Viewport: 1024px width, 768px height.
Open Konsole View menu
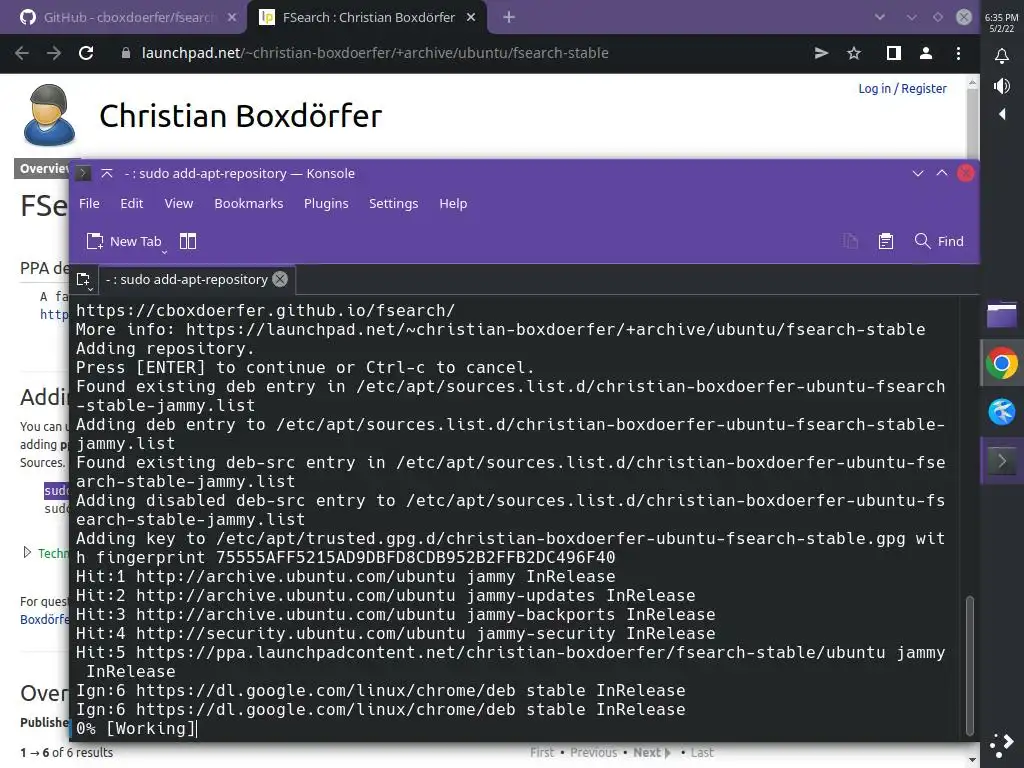coord(178,203)
